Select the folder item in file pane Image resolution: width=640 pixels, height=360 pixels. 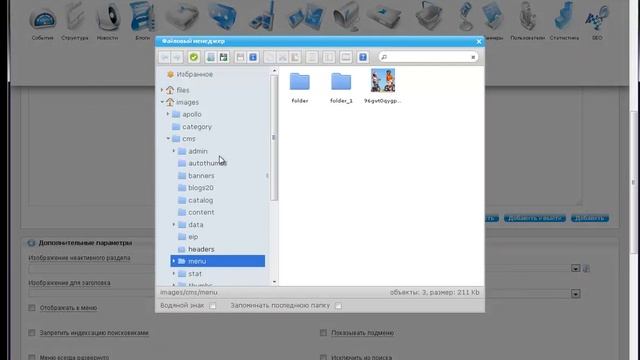[300, 87]
